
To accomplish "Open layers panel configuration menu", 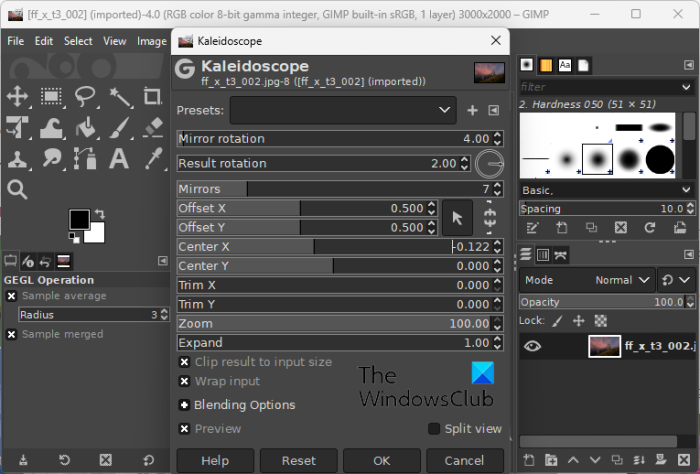I will [689, 254].
